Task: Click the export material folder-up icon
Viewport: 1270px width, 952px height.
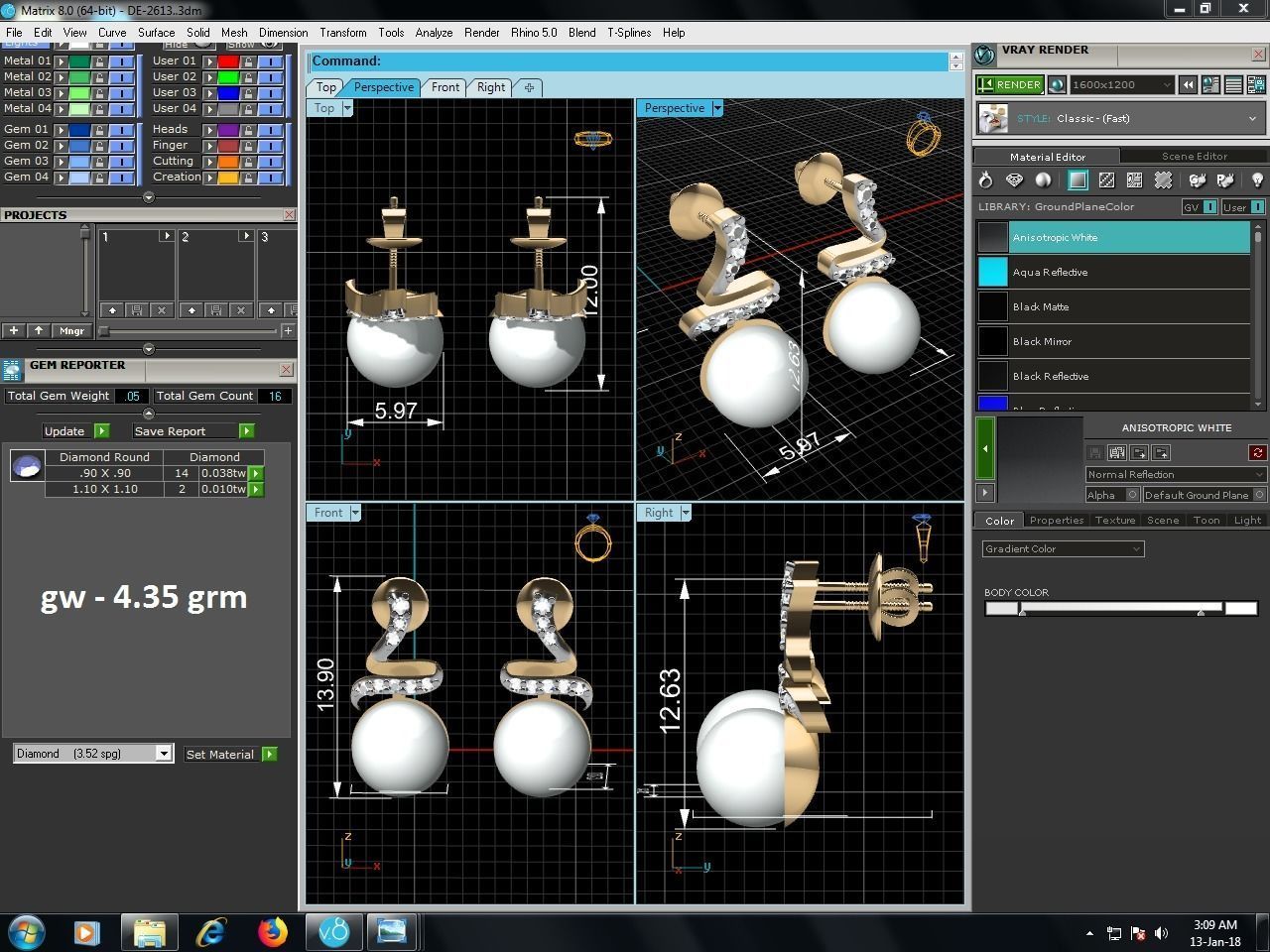Action: [1162, 452]
